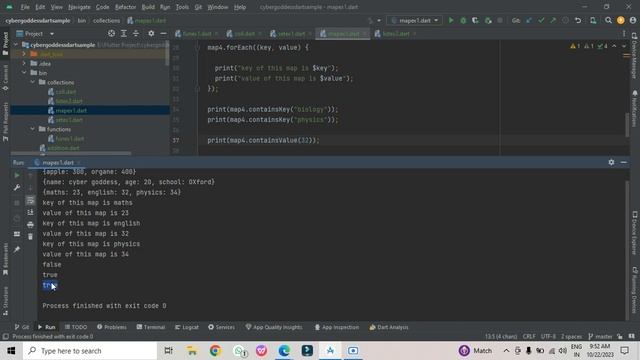Collapse the bin folder in the tree
The width and height of the screenshot is (640, 360).
pos(24,73)
